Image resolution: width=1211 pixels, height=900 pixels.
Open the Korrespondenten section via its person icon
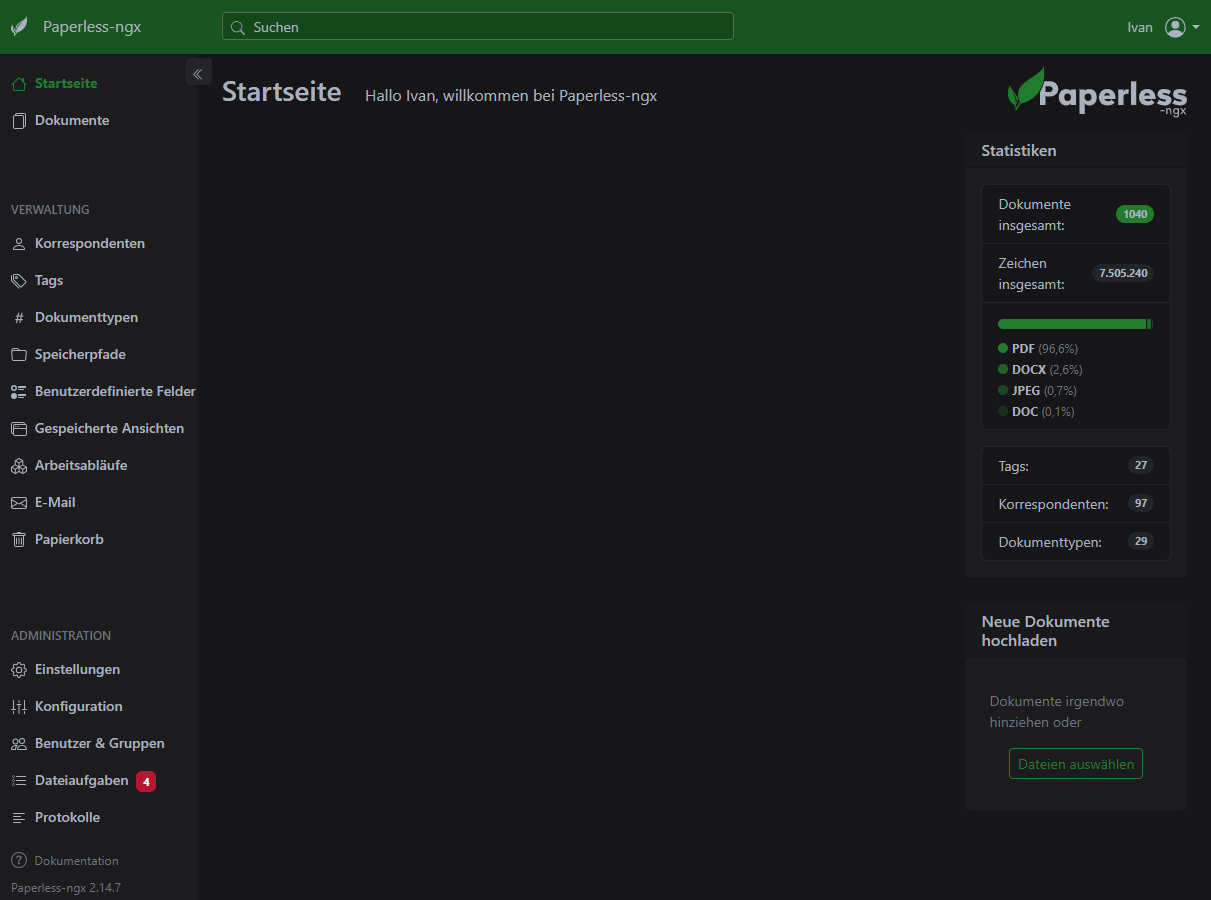[18, 243]
